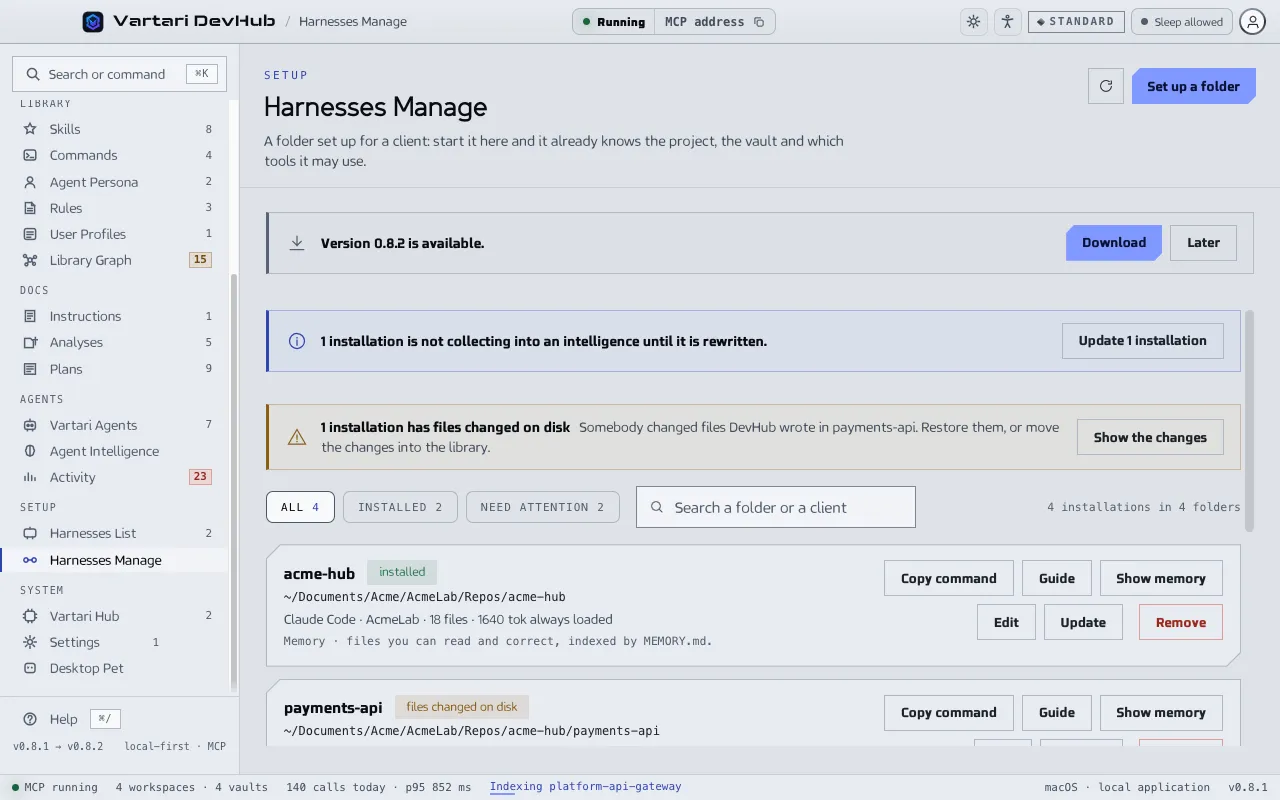Copy command for payments-api
The image size is (1280, 800).
(948, 712)
